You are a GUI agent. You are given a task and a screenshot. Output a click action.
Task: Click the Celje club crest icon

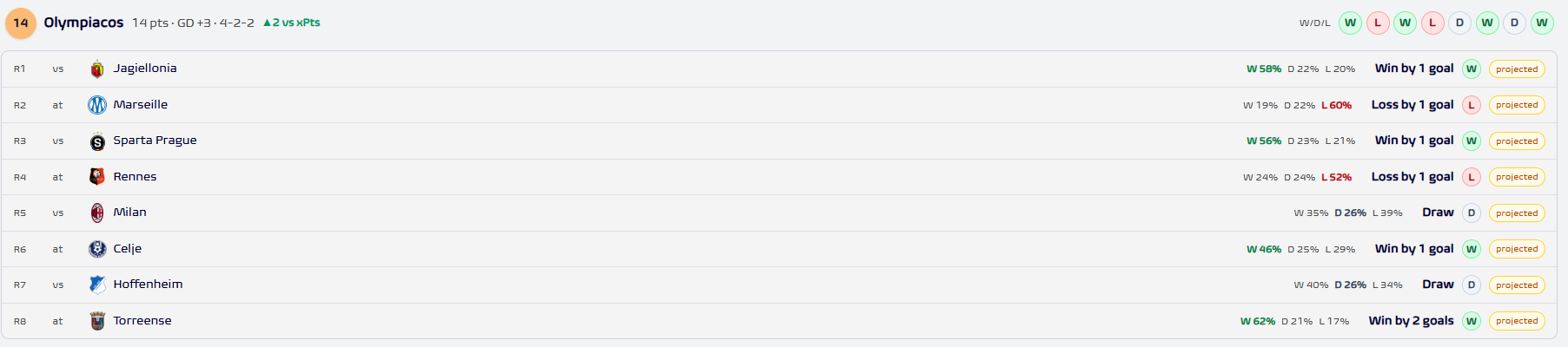pyautogui.click(x=97, y=249)
